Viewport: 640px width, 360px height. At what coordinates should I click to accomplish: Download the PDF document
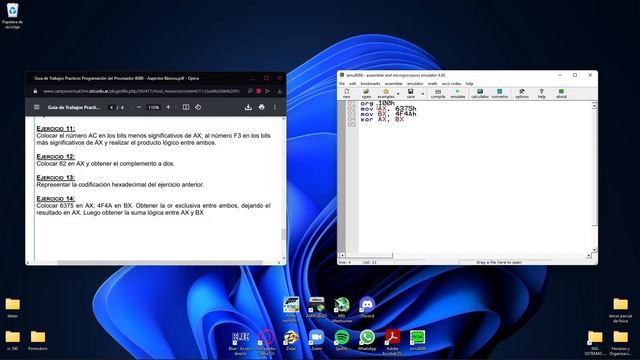[x=248, y=107]
